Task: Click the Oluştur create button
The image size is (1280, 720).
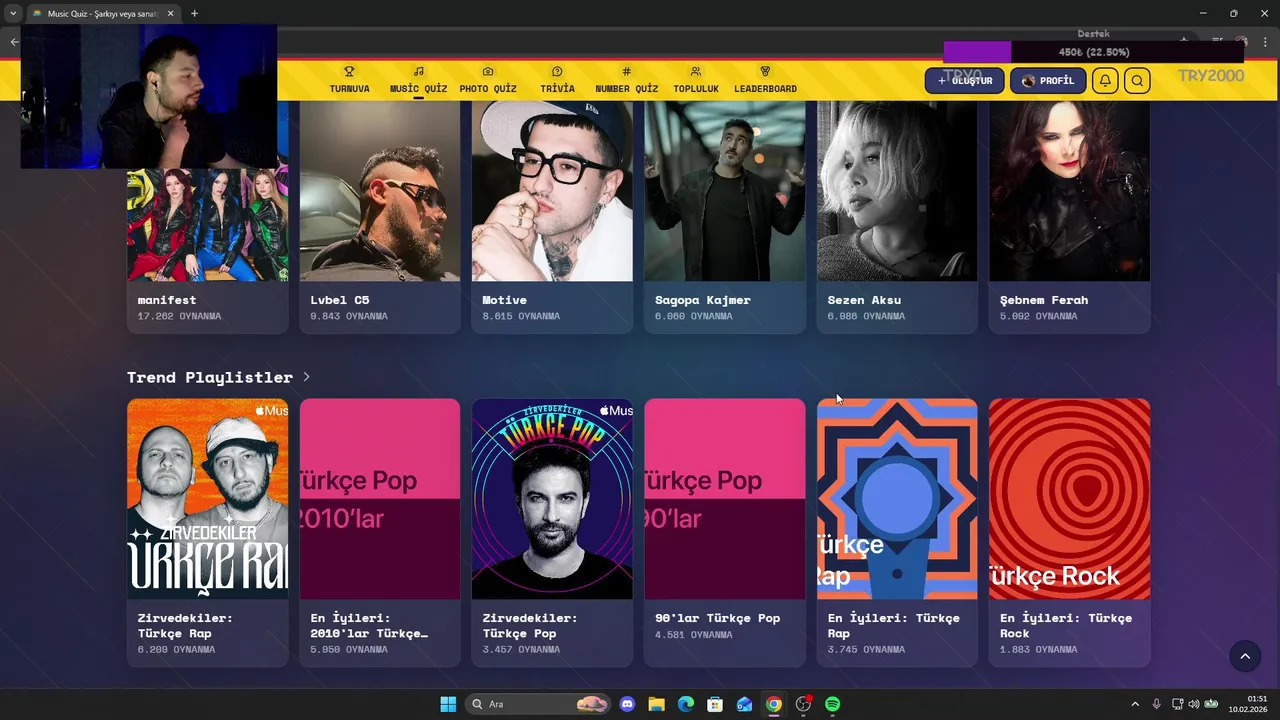Action: point(964,81)
